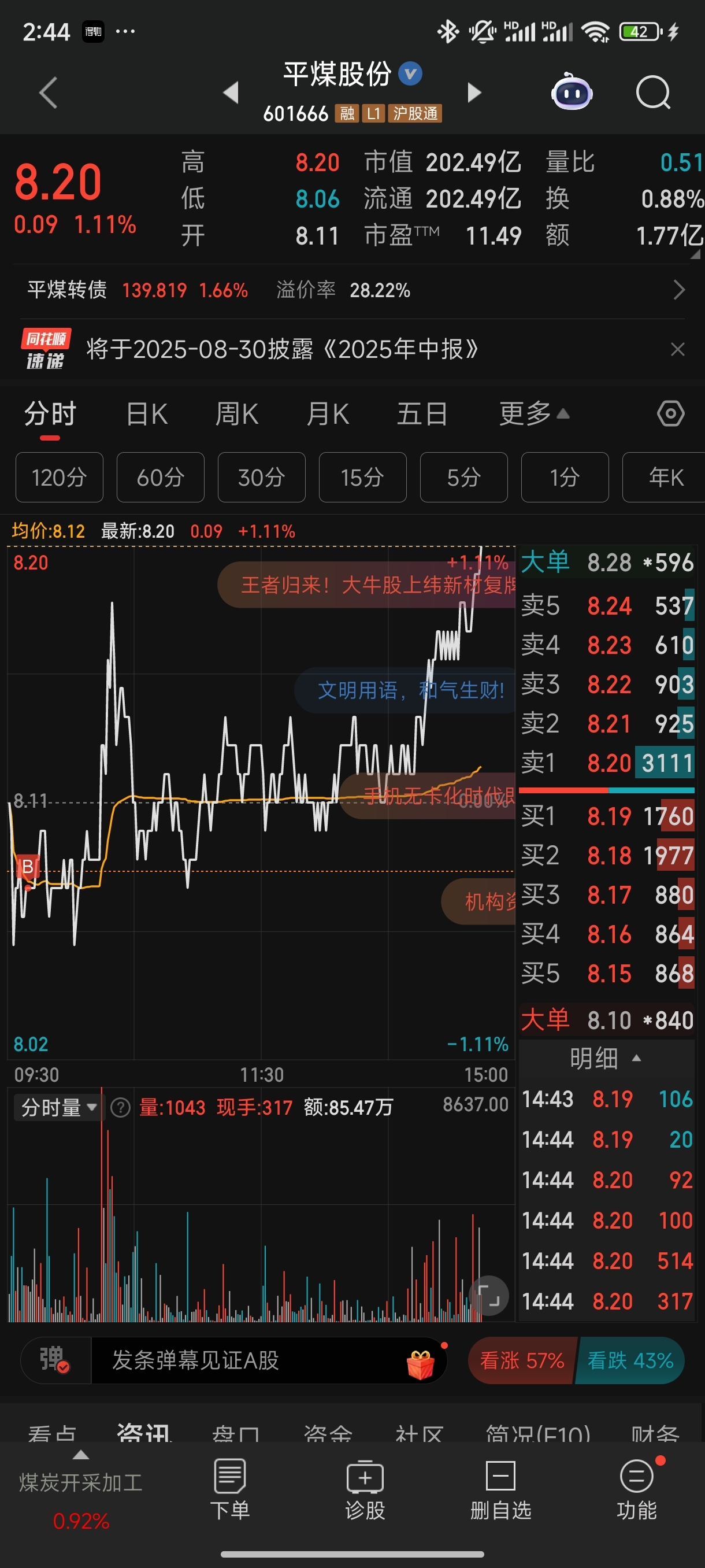Go to the previous stock arrow
The image size is (705, 1568).
tap(231, 93)
